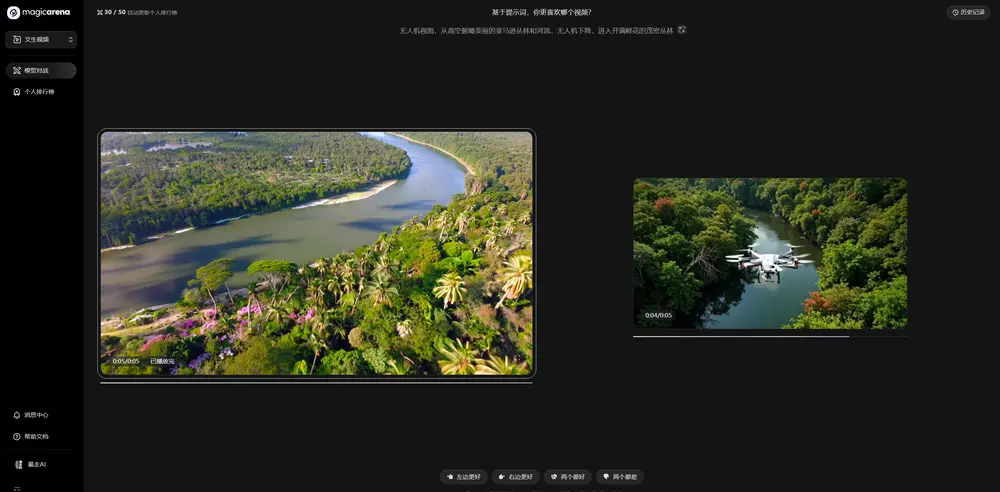This screenshot has height=492, width=1000.
Task: Collapse sidebar using bottom-left panel icon
Action: tap(17, 489)
